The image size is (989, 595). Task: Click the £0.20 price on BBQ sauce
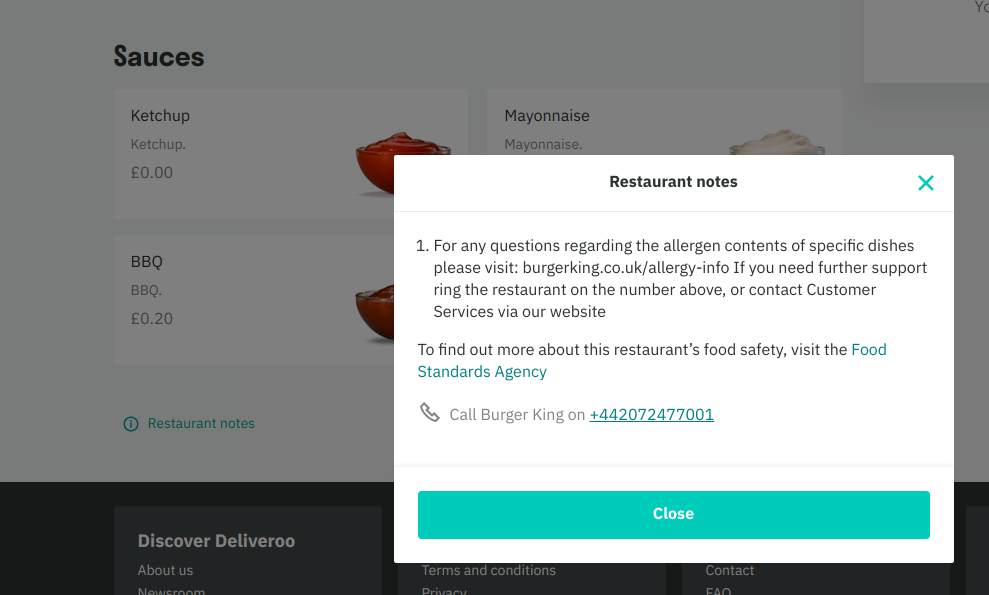[x=152, y=318]
